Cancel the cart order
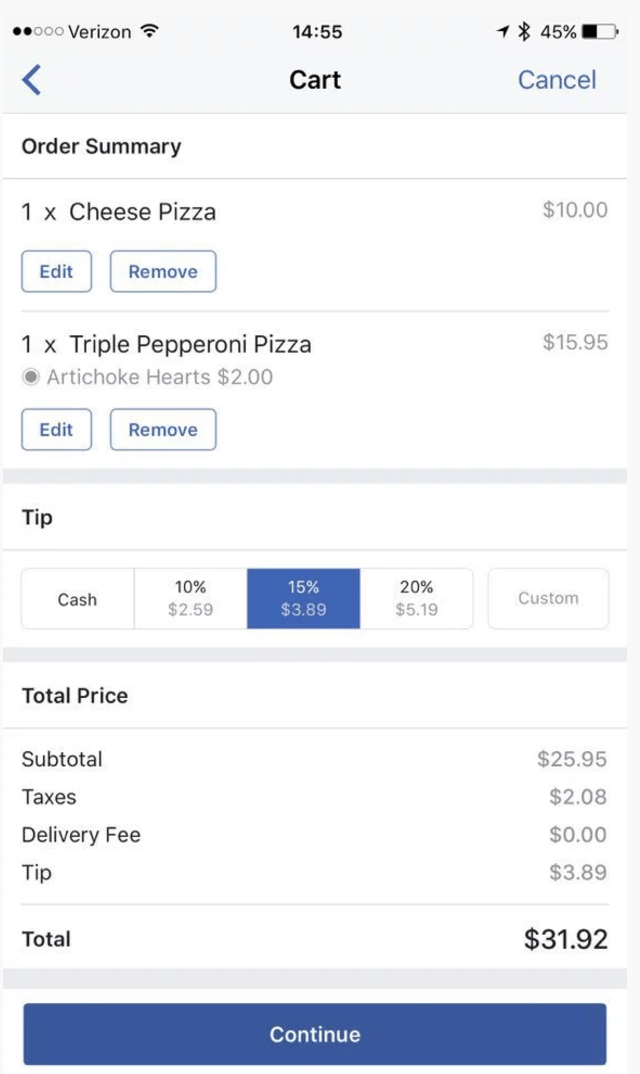Viewport: 640px width, 1074px height. [x=556, y=80]
